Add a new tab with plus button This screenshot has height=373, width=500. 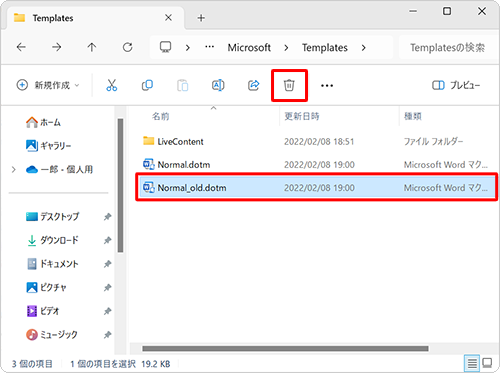coord(201,18)
